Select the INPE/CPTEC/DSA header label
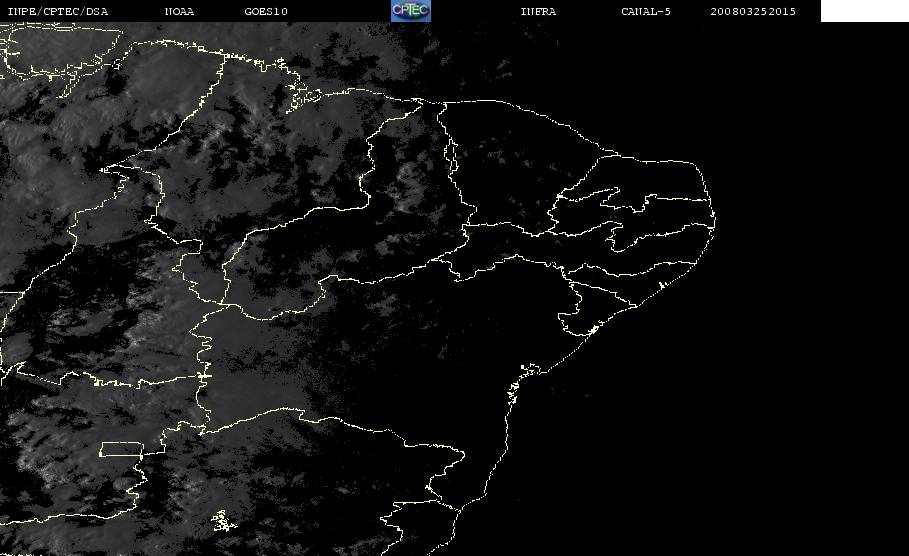The height and width of the screenshot is (556, 909). 57,12
